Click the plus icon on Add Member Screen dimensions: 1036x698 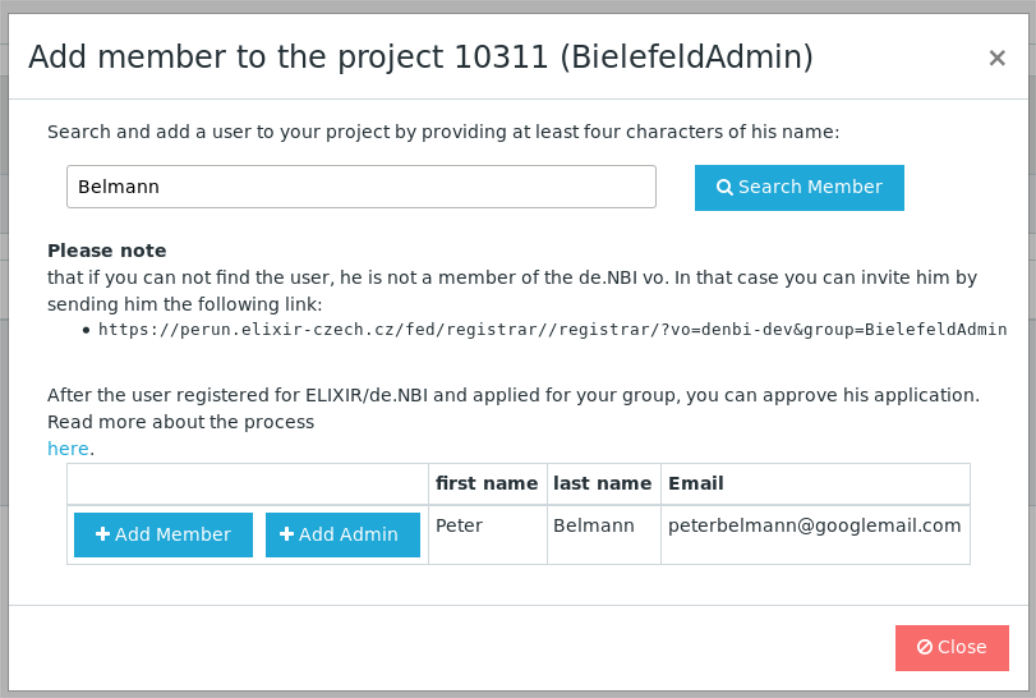(x=101, y=534)
